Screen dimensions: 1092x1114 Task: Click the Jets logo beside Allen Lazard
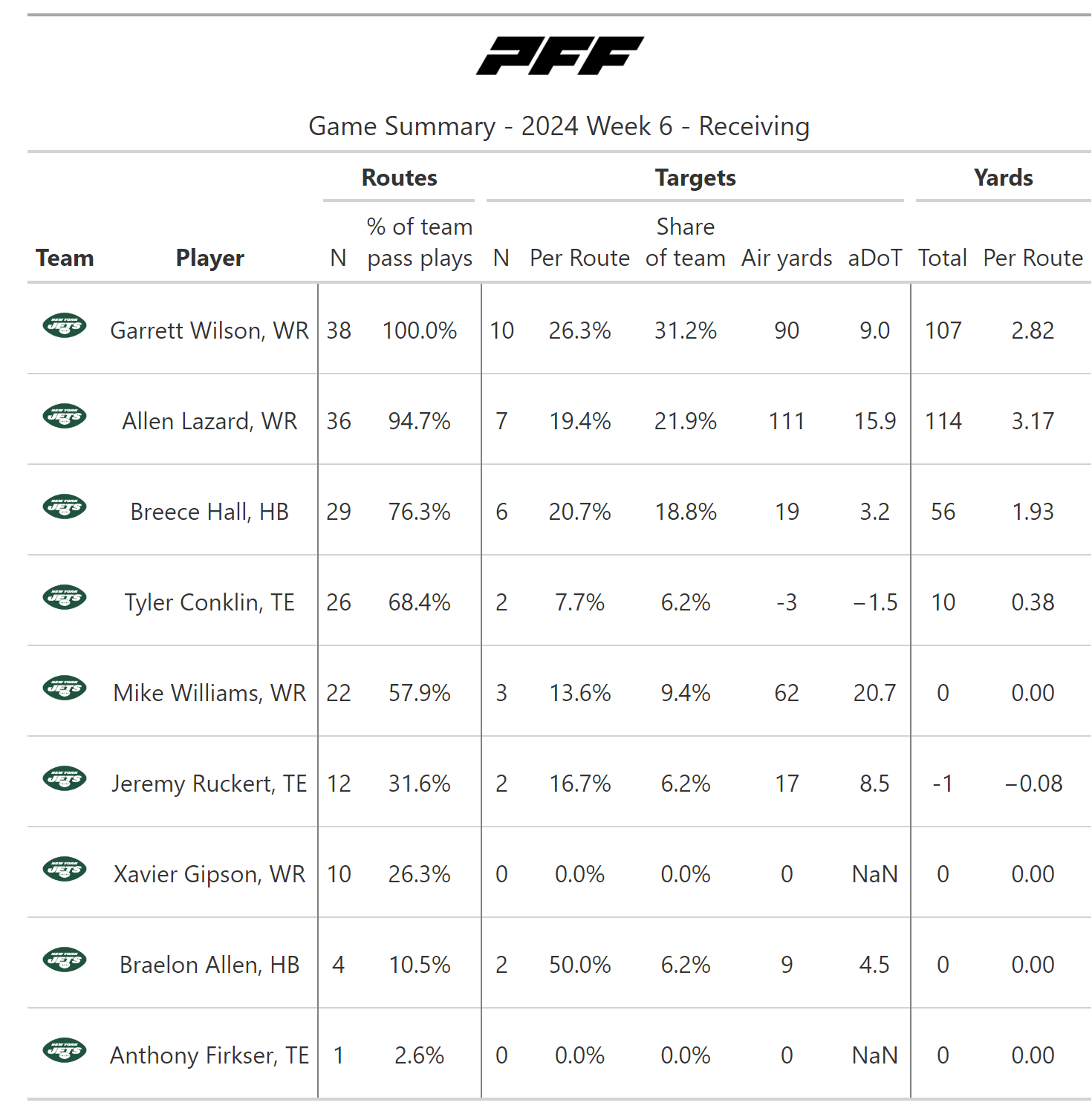click(65, 416)
